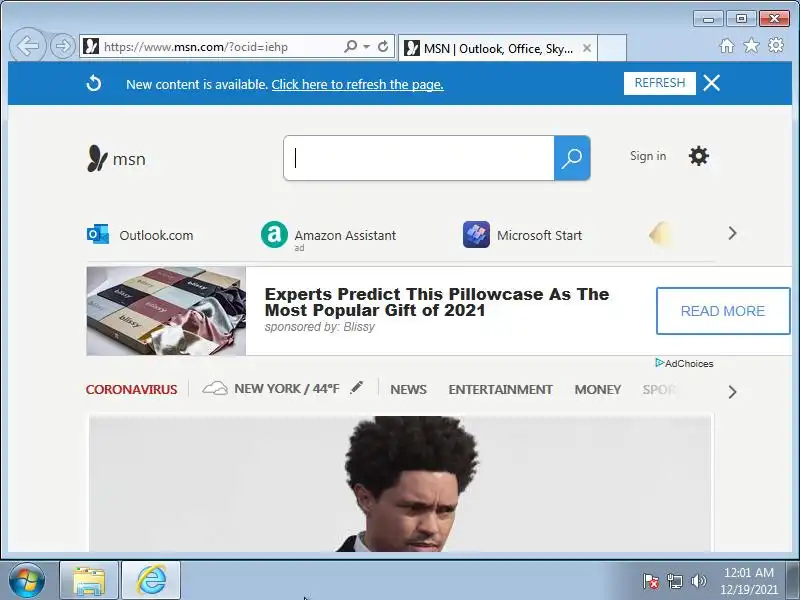The width and height of the screenshot is (800, 600).
Task: Open a new blank tab
Action: pyautogui.click(x=612, y=48)
